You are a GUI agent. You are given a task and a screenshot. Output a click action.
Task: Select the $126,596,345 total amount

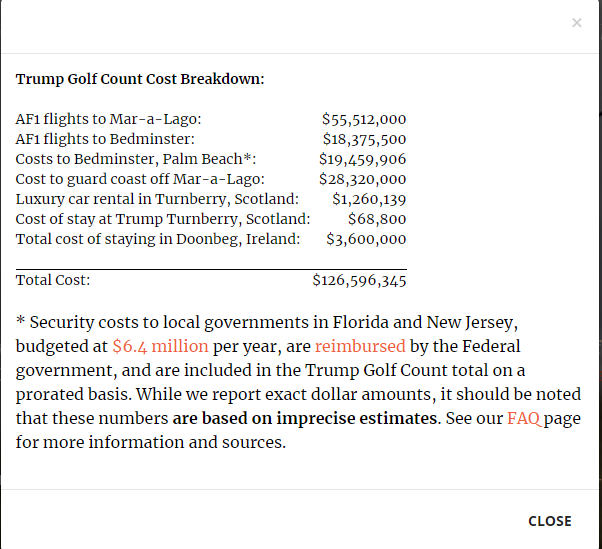tap(359, 280)
